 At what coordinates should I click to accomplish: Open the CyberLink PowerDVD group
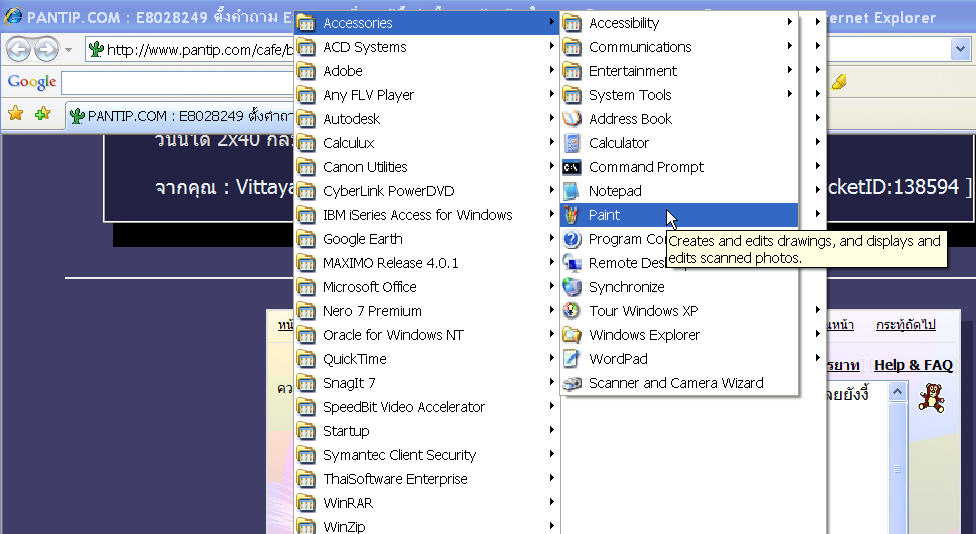[426, 191]
